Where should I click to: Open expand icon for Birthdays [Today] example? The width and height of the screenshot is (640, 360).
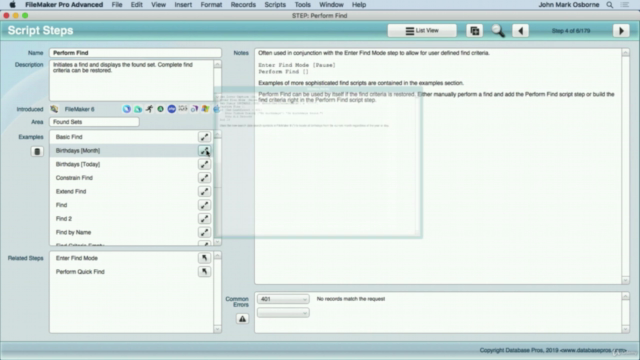[x=204, y=164]
